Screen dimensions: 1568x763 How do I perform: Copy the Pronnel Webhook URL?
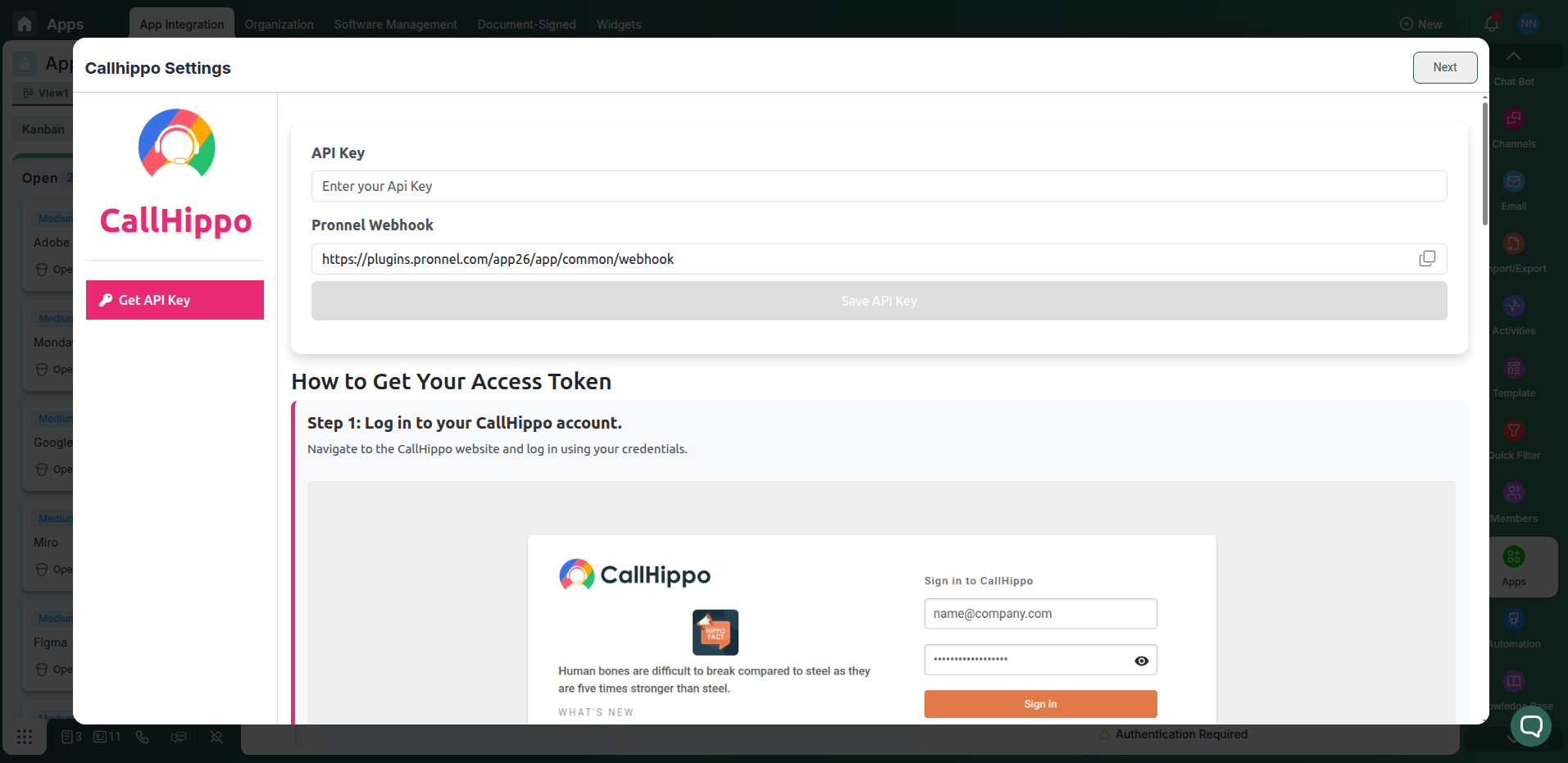pos(1428,258)
